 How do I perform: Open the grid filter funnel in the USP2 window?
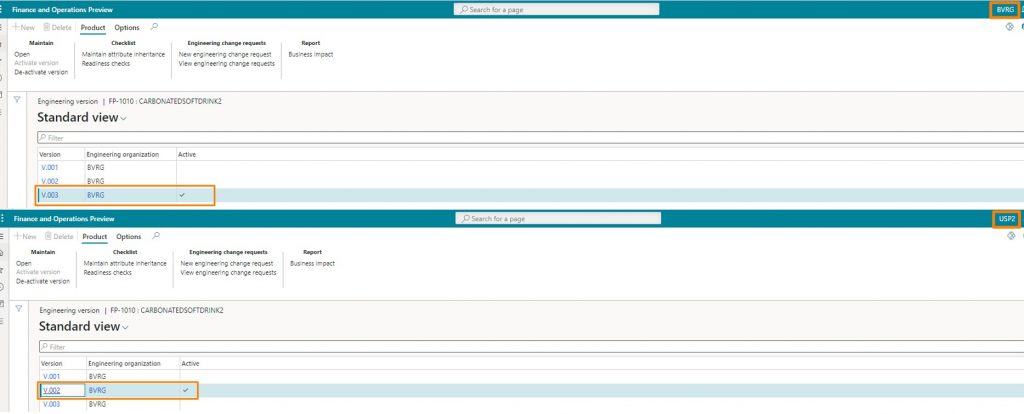pos(18,308)
